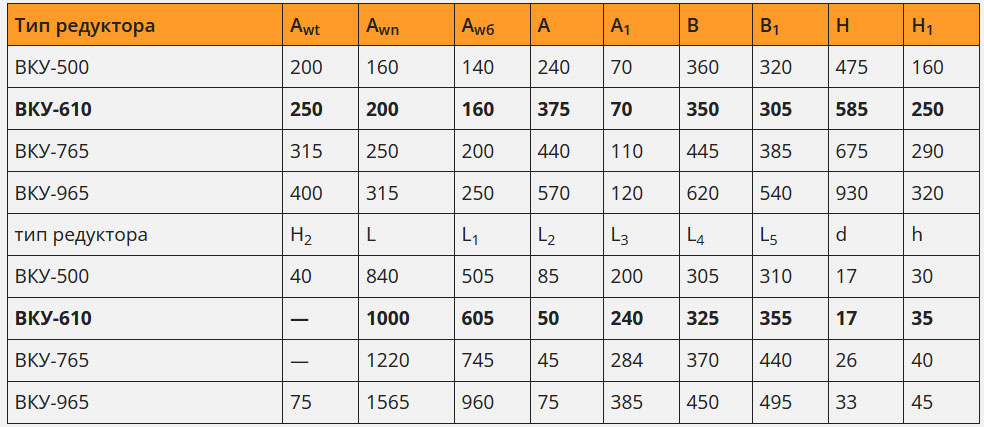The width and height of the screenshot is (984, 427).
Task: Select the H2 sub-header cell
Action: [301, 236]
